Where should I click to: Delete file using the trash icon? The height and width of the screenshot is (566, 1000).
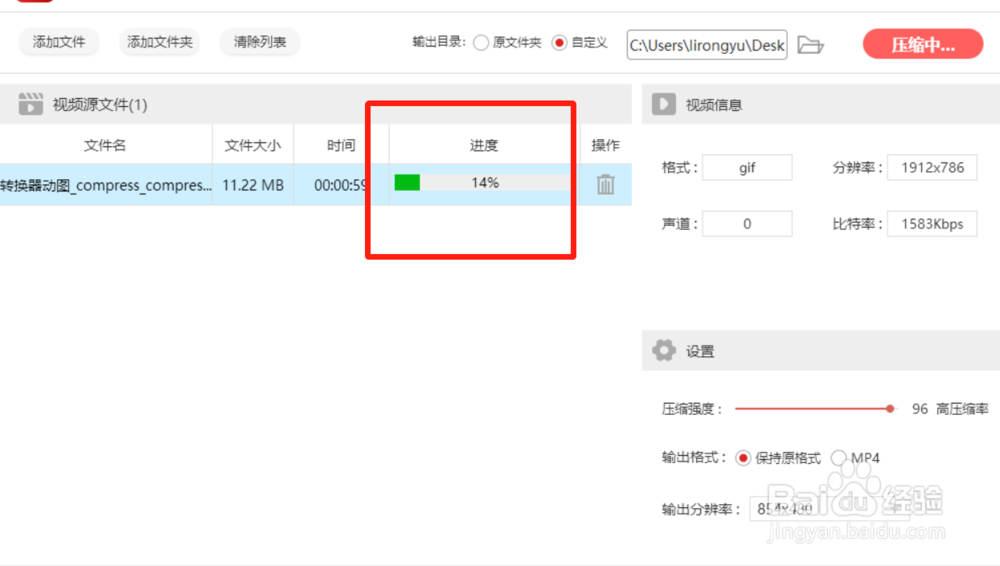(x=605, y=184)
